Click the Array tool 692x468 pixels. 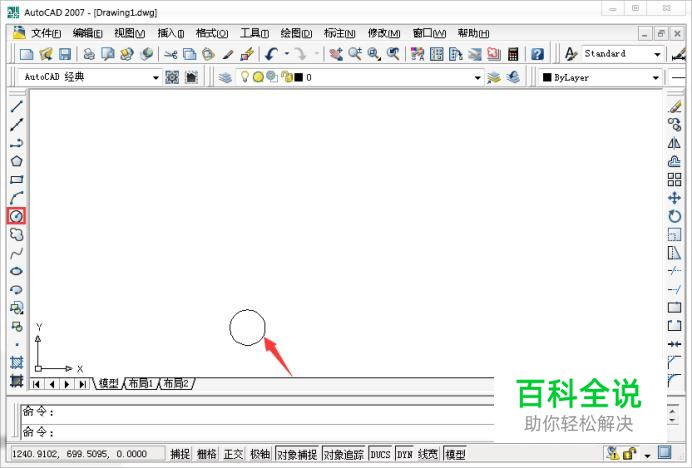click(x=674, y=180)
